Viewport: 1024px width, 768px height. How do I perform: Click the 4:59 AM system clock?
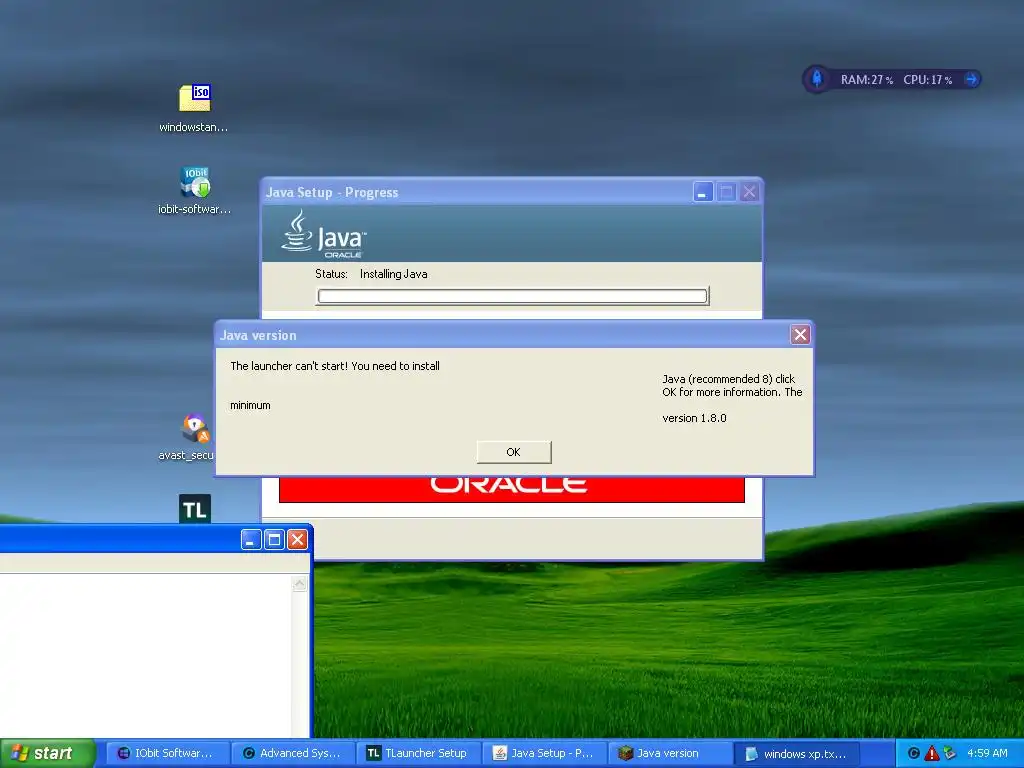click(x=987, y=753)
